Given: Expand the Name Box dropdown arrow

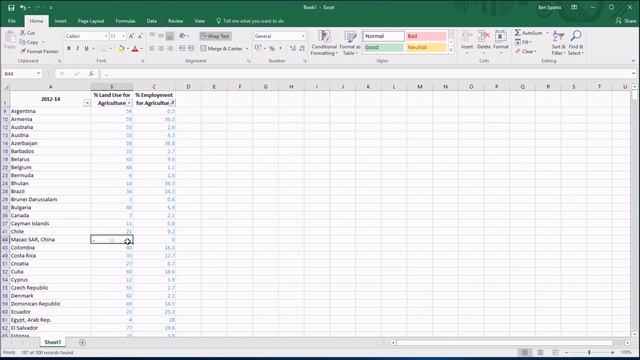Looking at the screenshot, I should pyautogui.click(x=38, y=74).
